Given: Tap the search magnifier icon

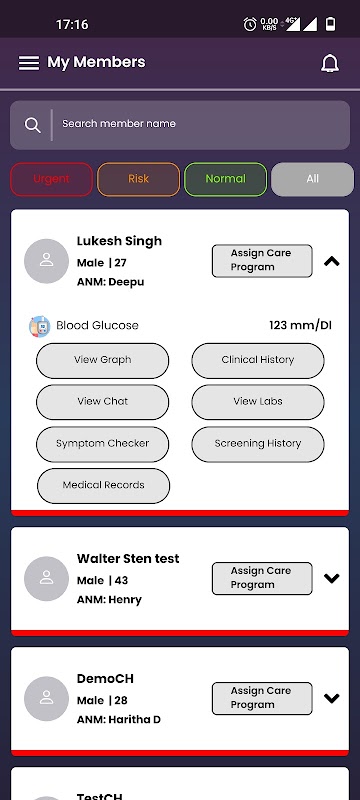Looking at the screenshot, I should (33, 125).
